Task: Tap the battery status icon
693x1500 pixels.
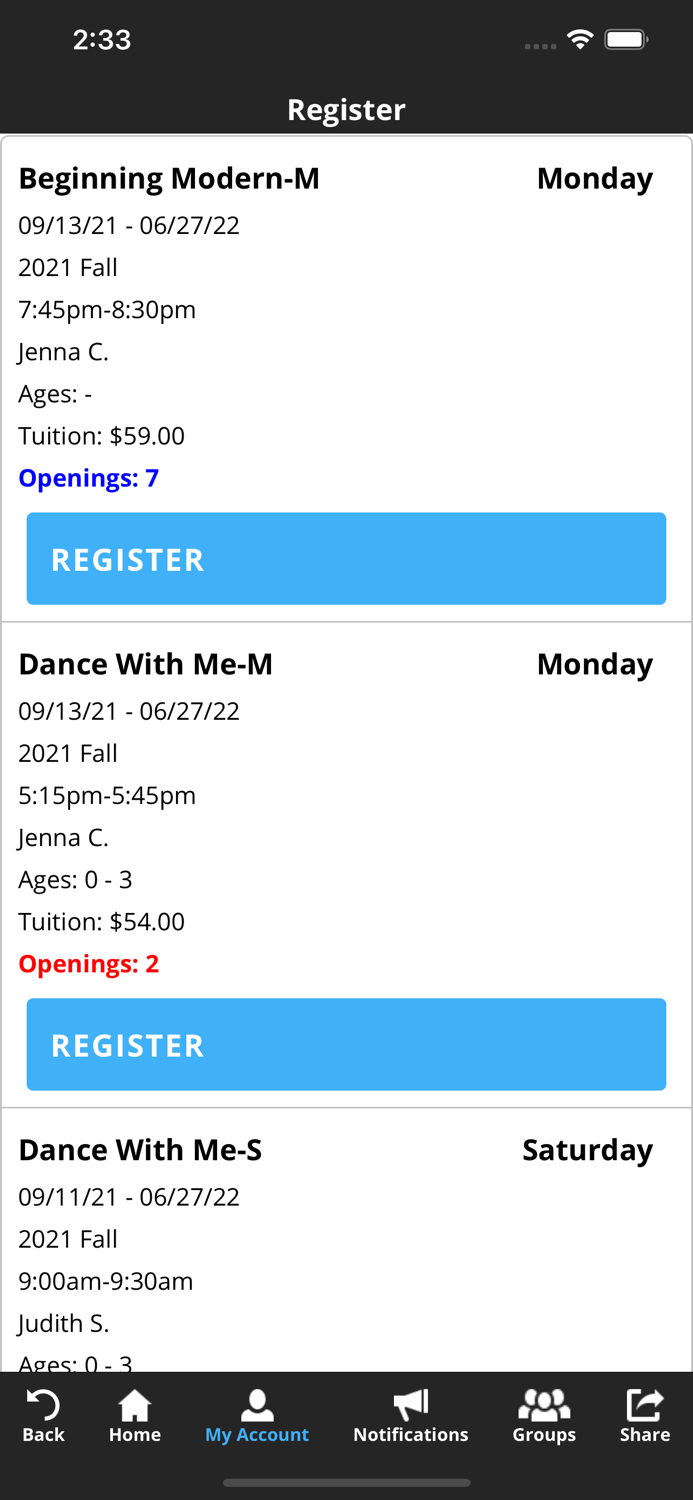Action: (627, 40)
